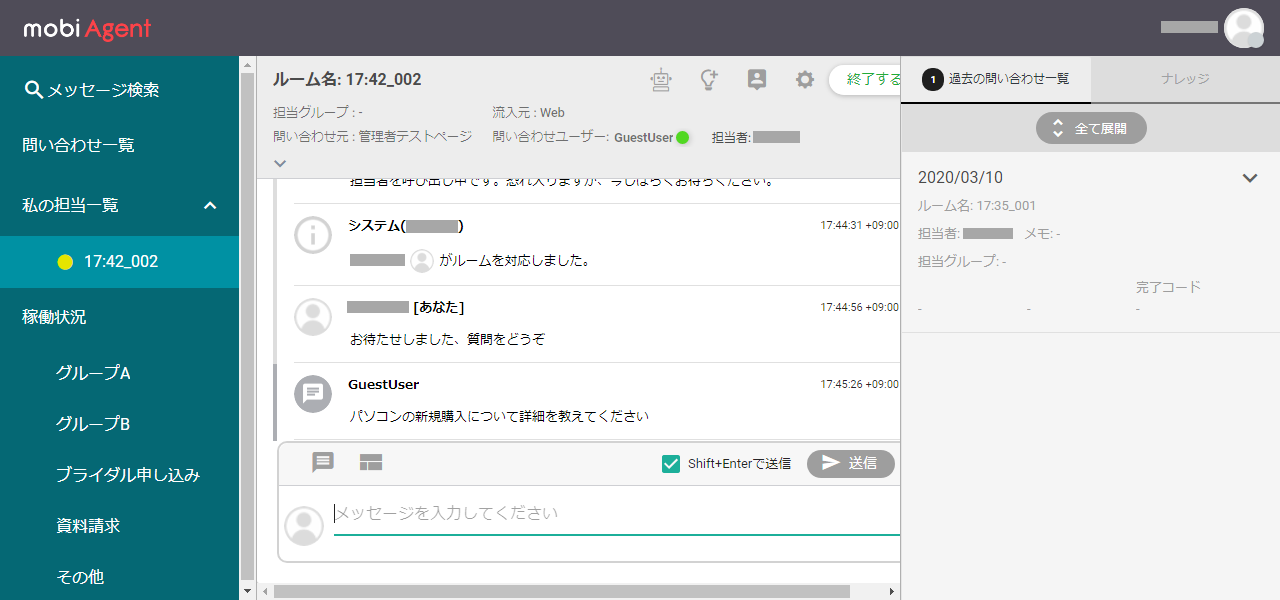Click the GuestUser name in the header
Viewport: 1280px width, 600px height.
(x=643, y=137)
